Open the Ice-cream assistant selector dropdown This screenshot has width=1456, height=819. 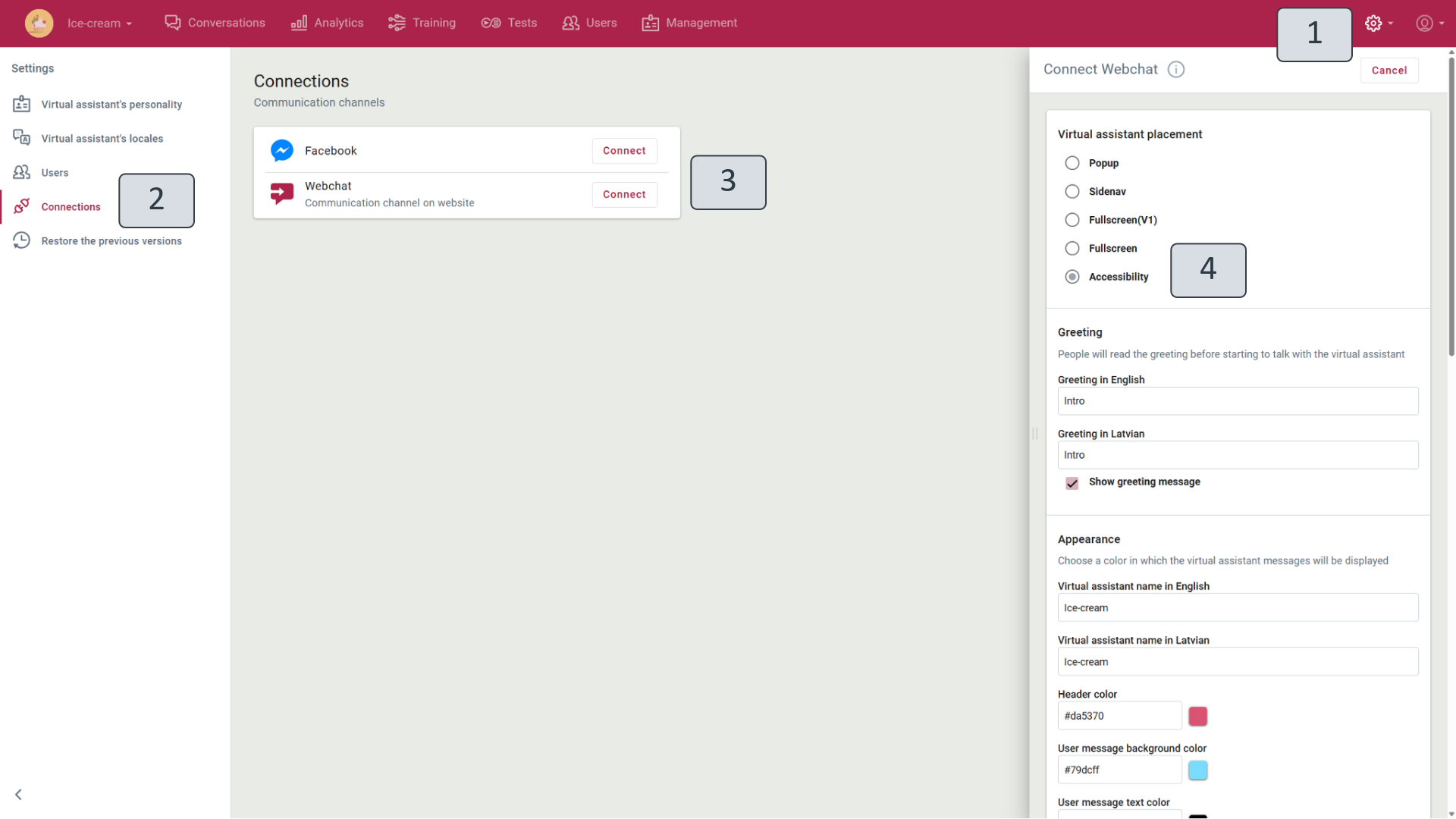tap(99, 23)
